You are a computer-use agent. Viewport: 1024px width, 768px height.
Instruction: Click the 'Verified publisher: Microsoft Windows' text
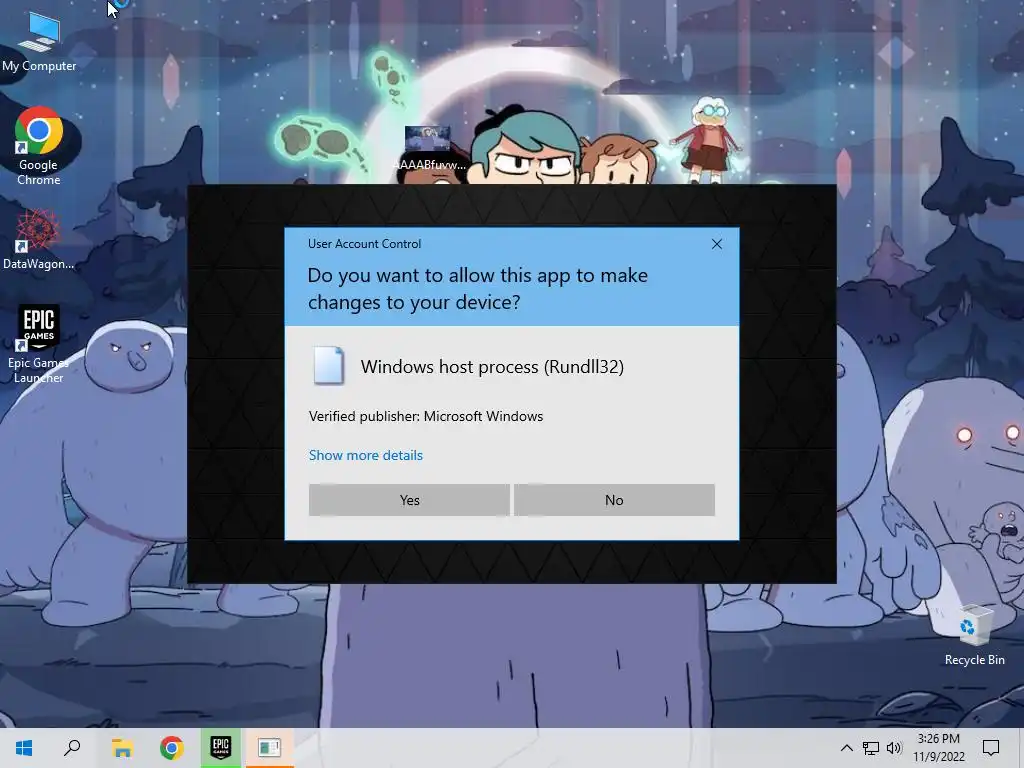426,416
